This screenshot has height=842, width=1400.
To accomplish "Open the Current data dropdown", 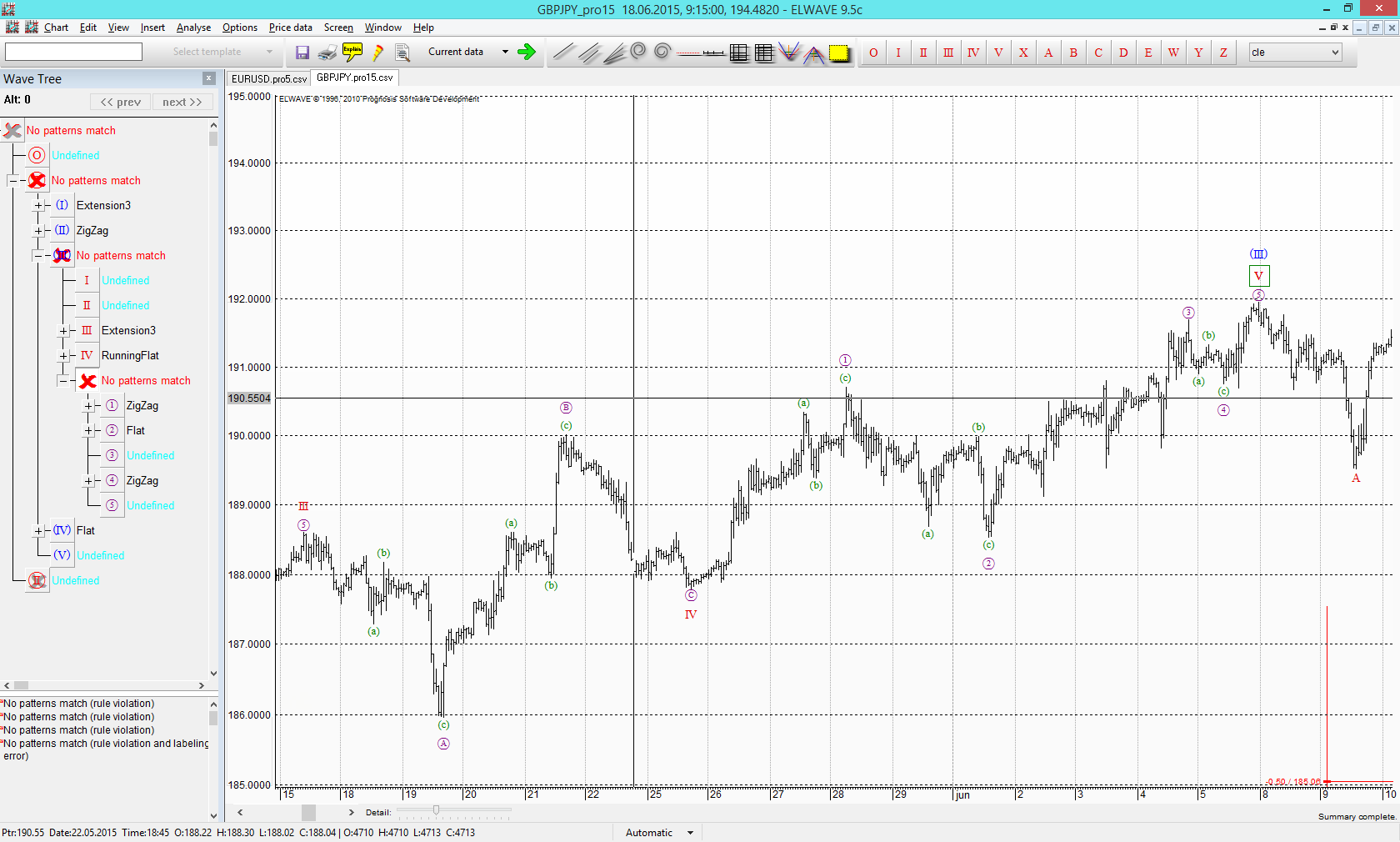I will [505, 52].
